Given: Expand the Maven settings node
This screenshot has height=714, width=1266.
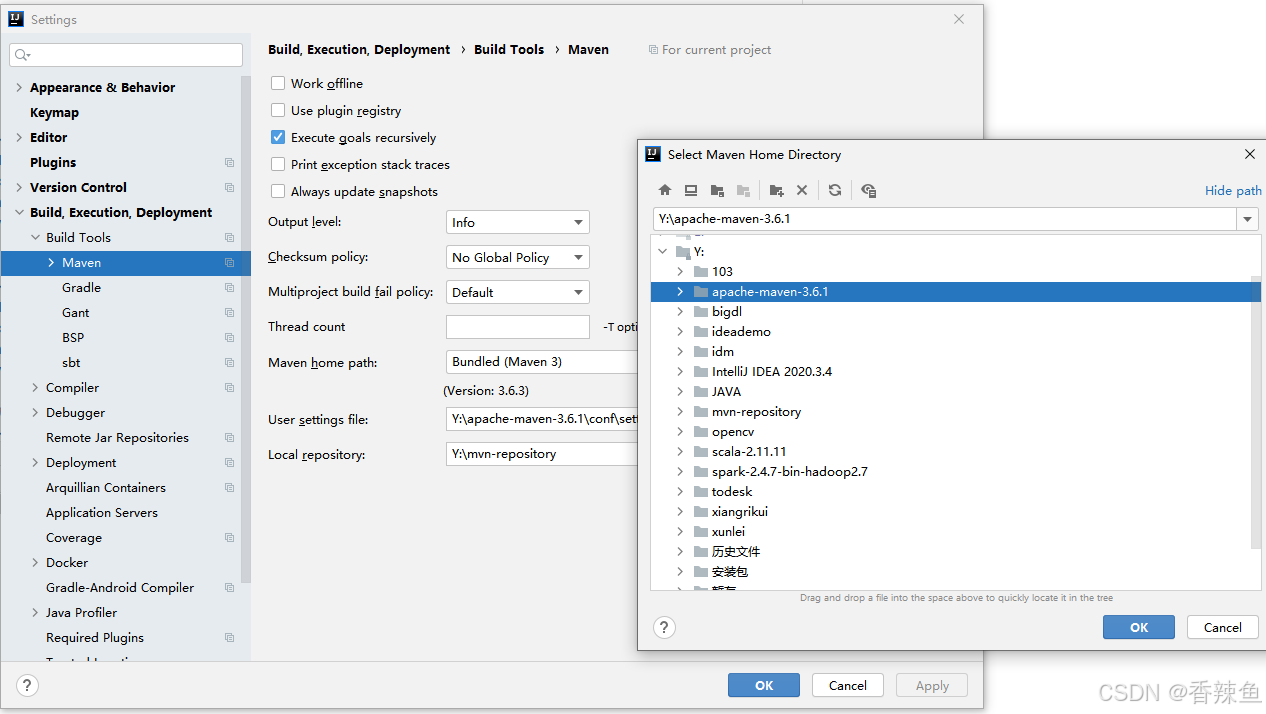Looking at the screenshot, I should 51,263.
